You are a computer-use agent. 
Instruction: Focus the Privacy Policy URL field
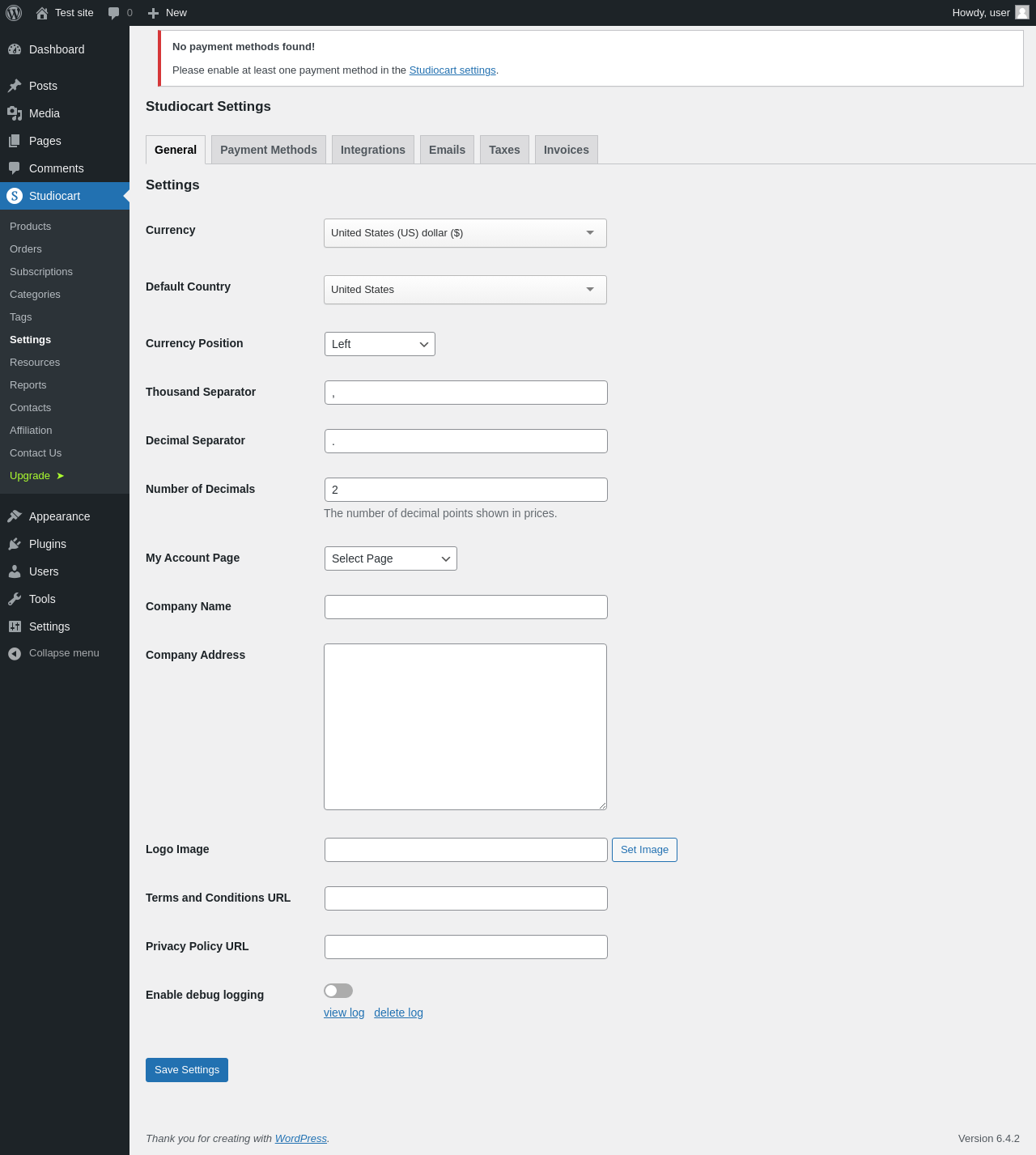pyautogui.click(x=466, y=947)
